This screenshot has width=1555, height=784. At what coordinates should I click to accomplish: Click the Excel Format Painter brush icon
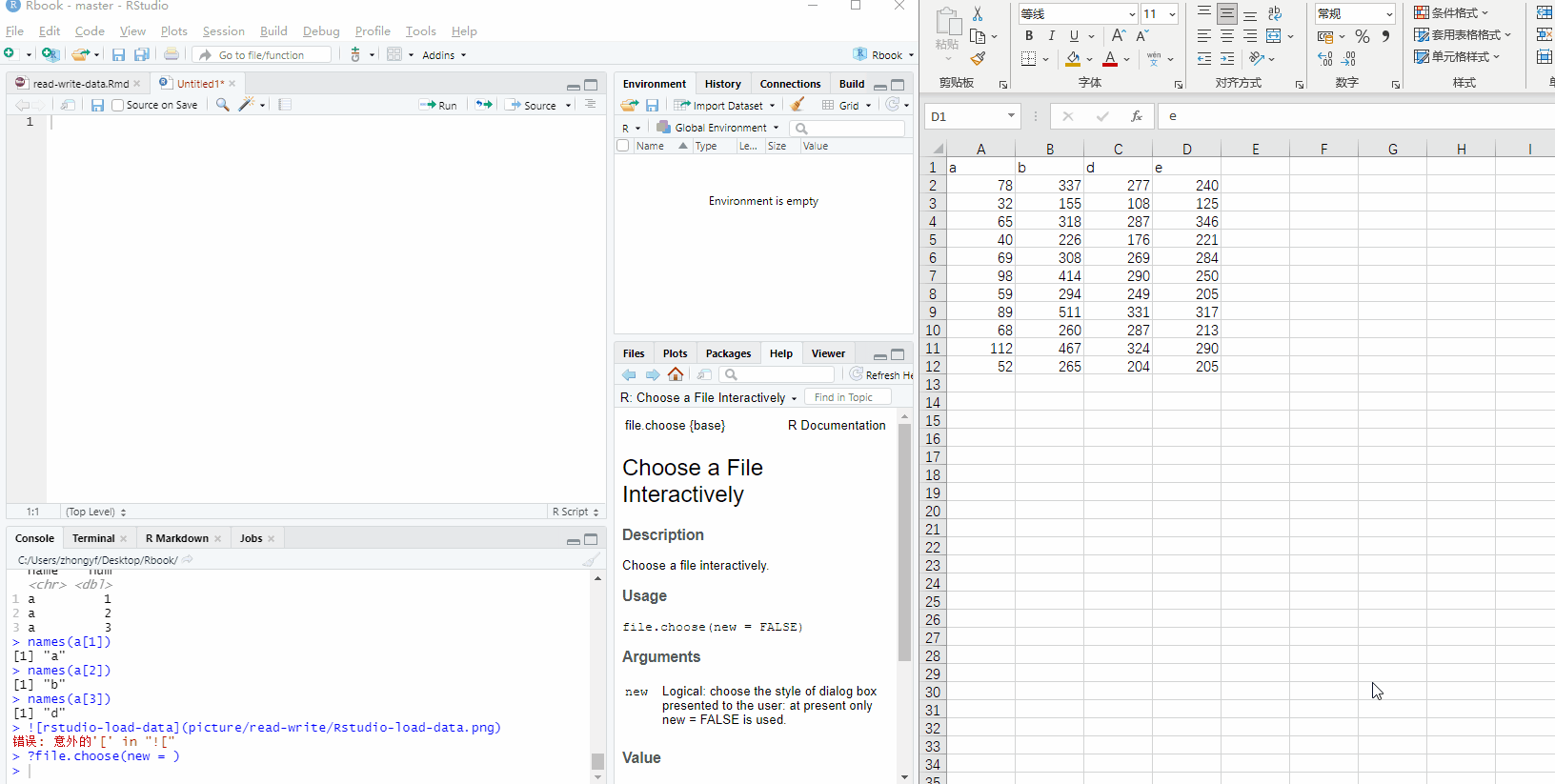coord(978,59)
